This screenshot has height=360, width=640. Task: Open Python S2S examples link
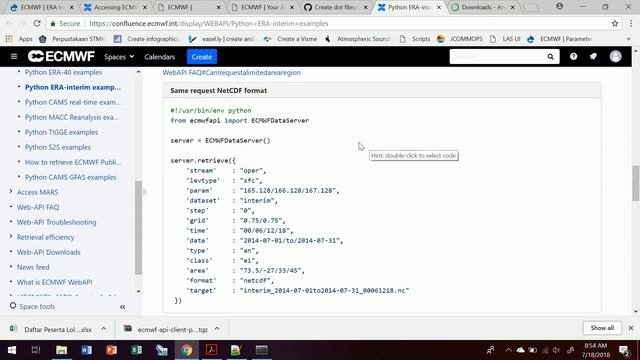click(x=58, y=147)
